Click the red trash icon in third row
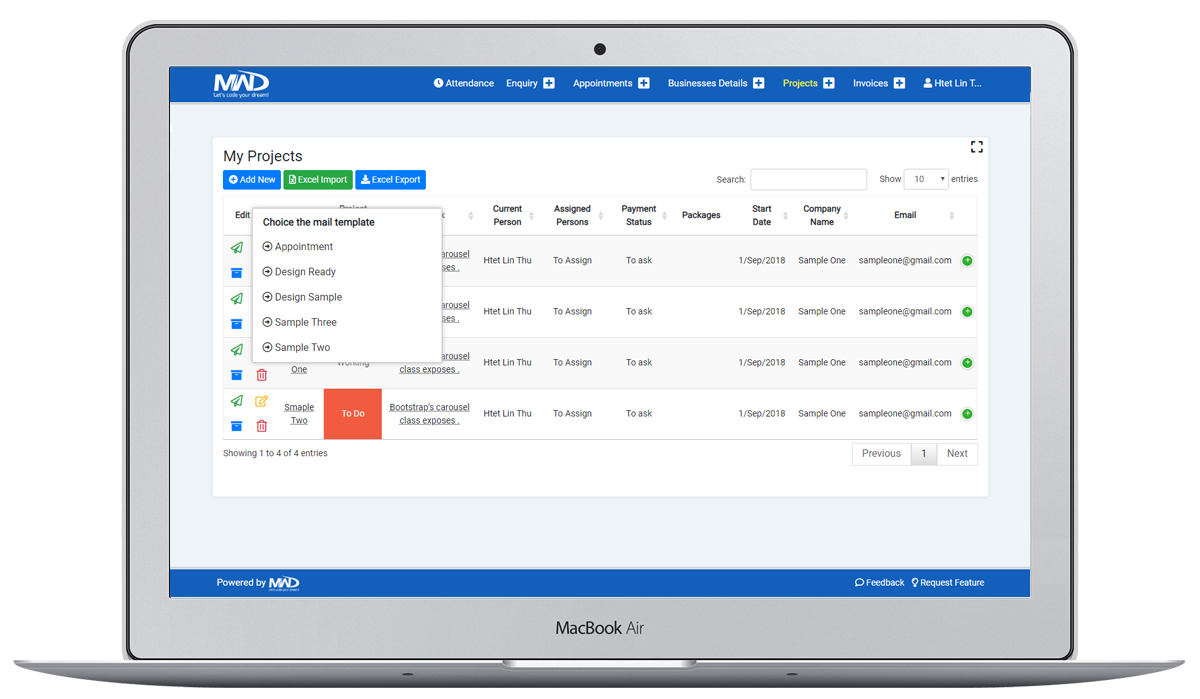1200x699 pixels. click(261, 375)
